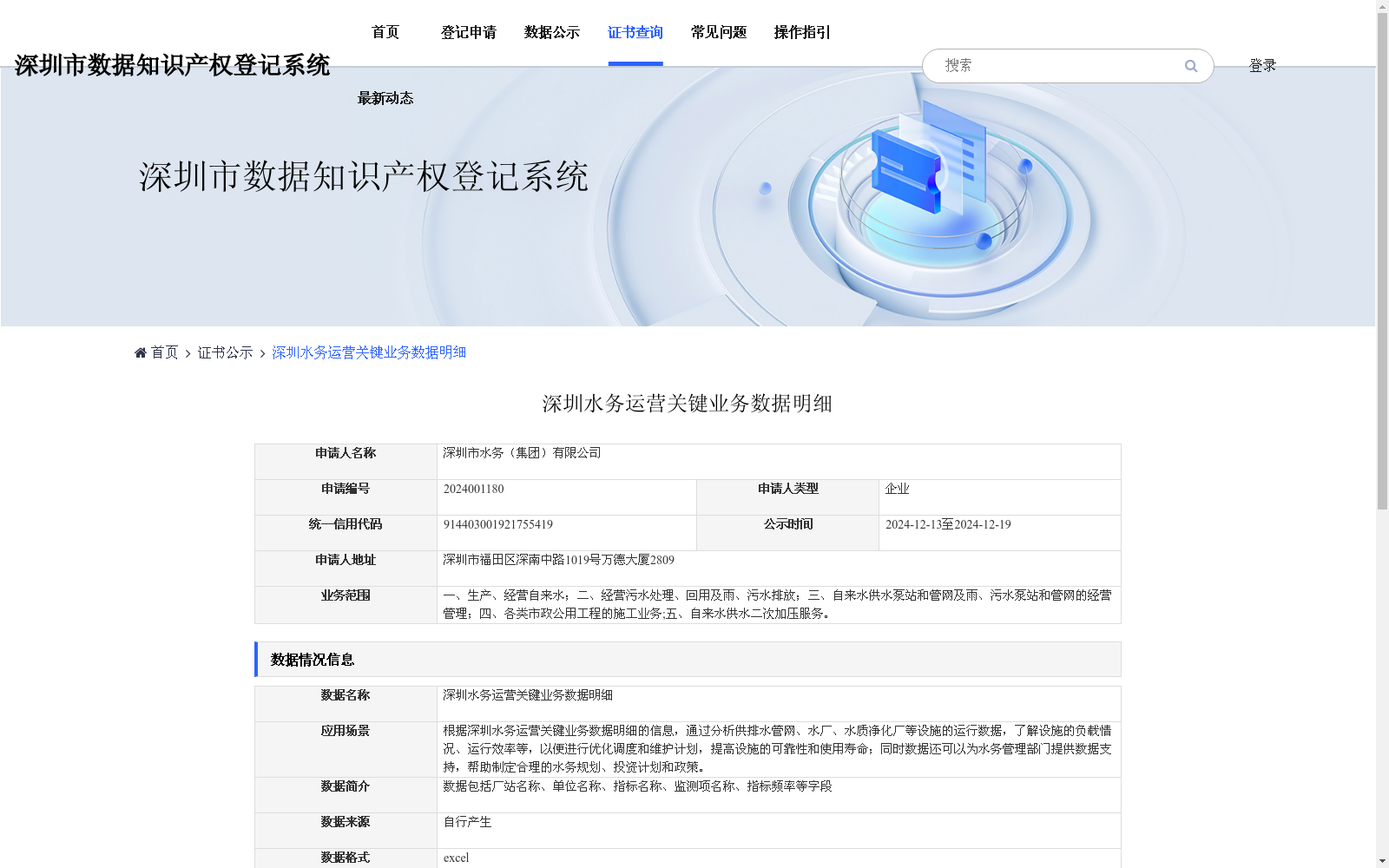Viewport: 1389px width, 868px height.
Task: Open the 首页 navigation menu item
Action: pyautogui.click(x=385, y=32)
